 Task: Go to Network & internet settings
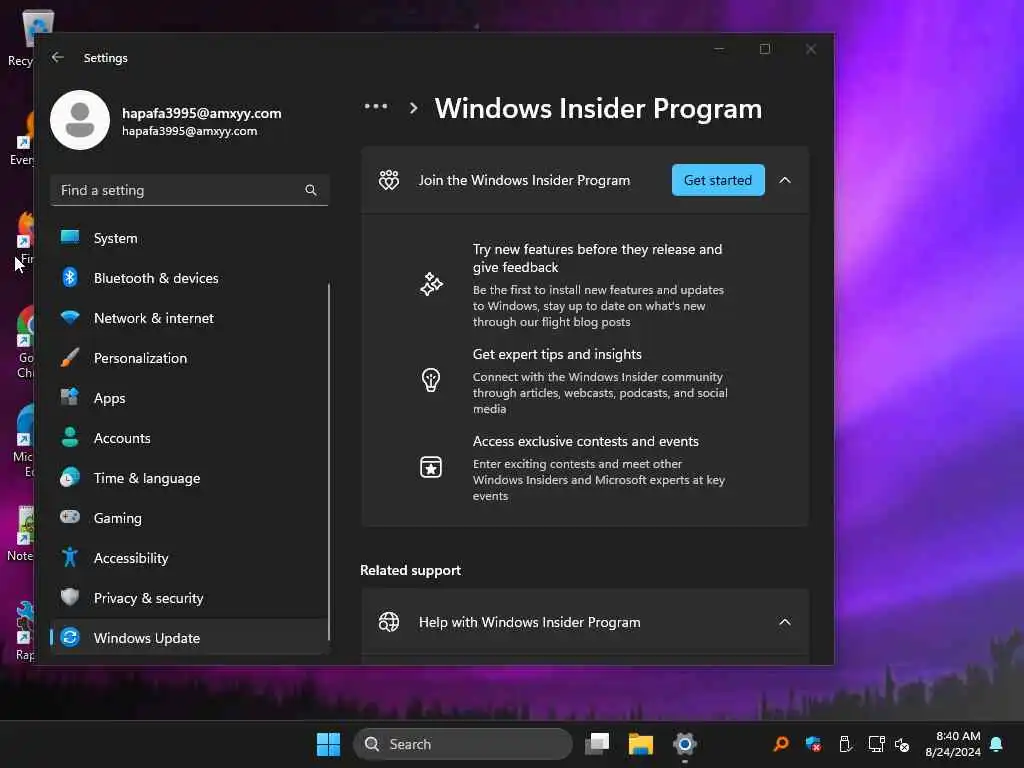coord(189,318)
